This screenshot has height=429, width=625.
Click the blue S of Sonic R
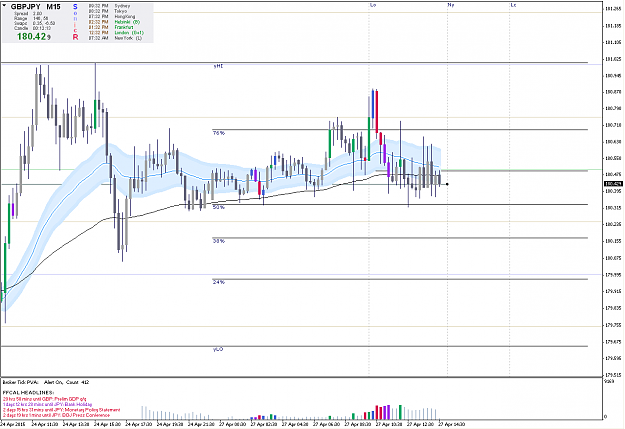pyautogui.click(x=75, y=7)
